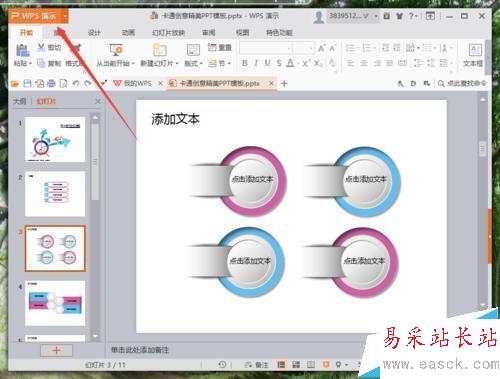This screenshot has width=500, height=379.
Task: Open the font size combo box
Action: 304,48
